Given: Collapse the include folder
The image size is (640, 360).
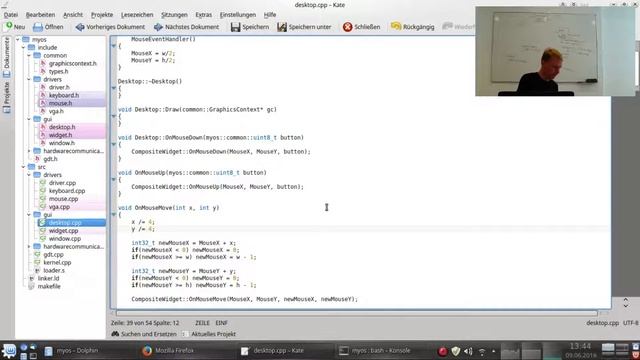Looking at the screenshot, I should [x=24, y=47].
